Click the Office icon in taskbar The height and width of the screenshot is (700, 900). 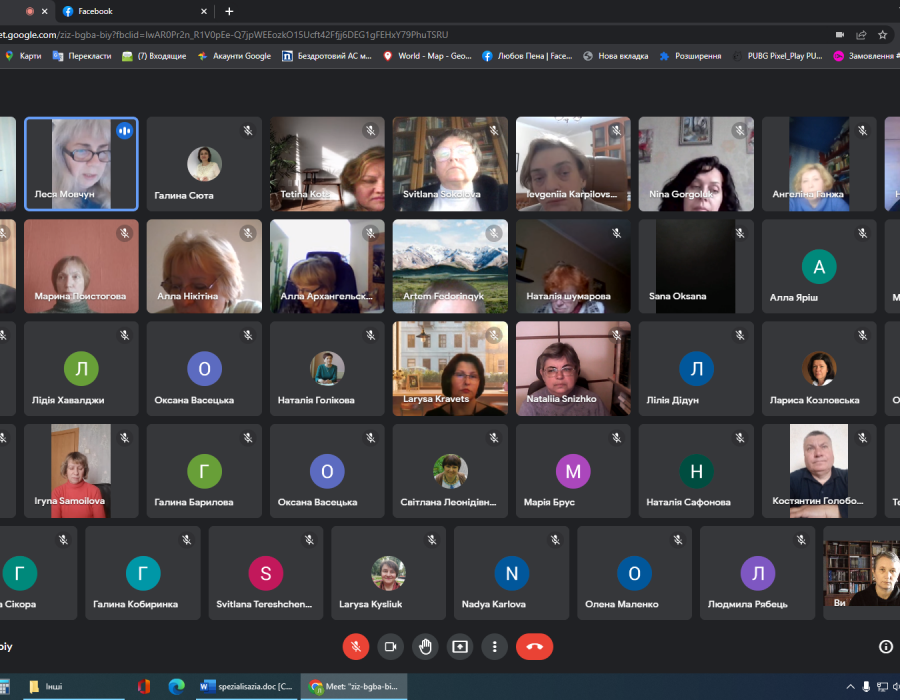pyautogui.click(x=144, y=686)
